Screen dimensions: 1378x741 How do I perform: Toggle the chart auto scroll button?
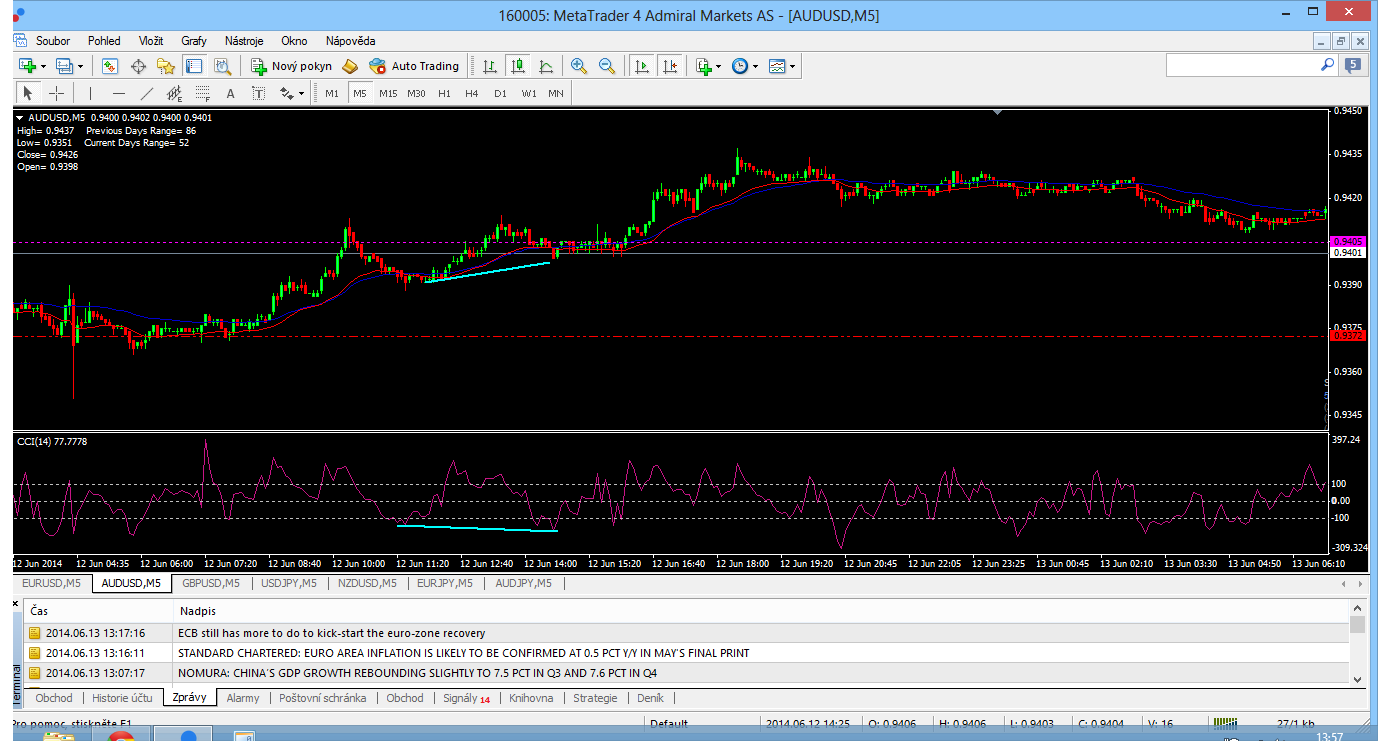(x=642, y=66)
